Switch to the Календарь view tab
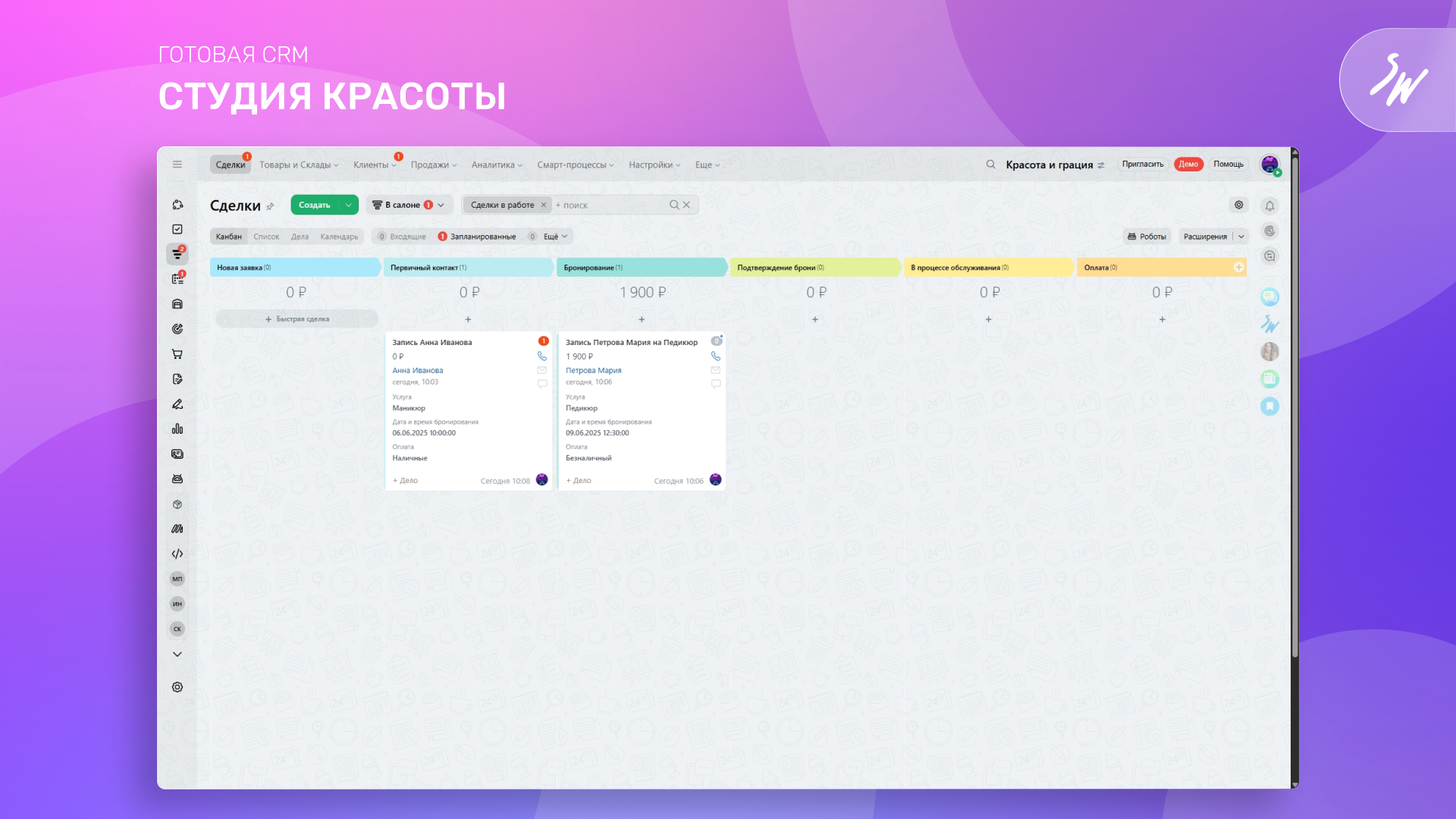Screen dimensions: 1456x819 tap(339, 237)
